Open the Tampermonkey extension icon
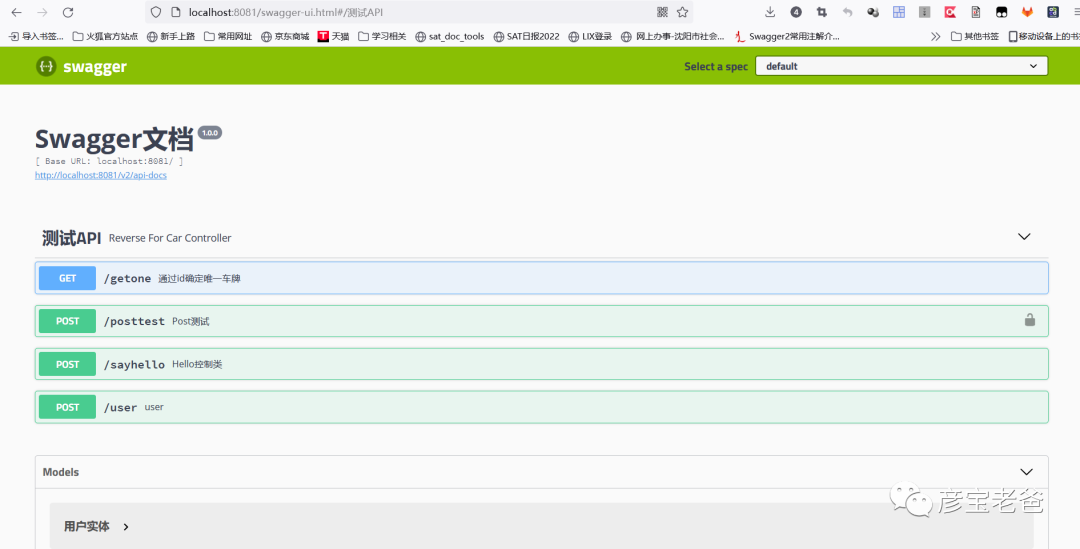 [1001, 12]
